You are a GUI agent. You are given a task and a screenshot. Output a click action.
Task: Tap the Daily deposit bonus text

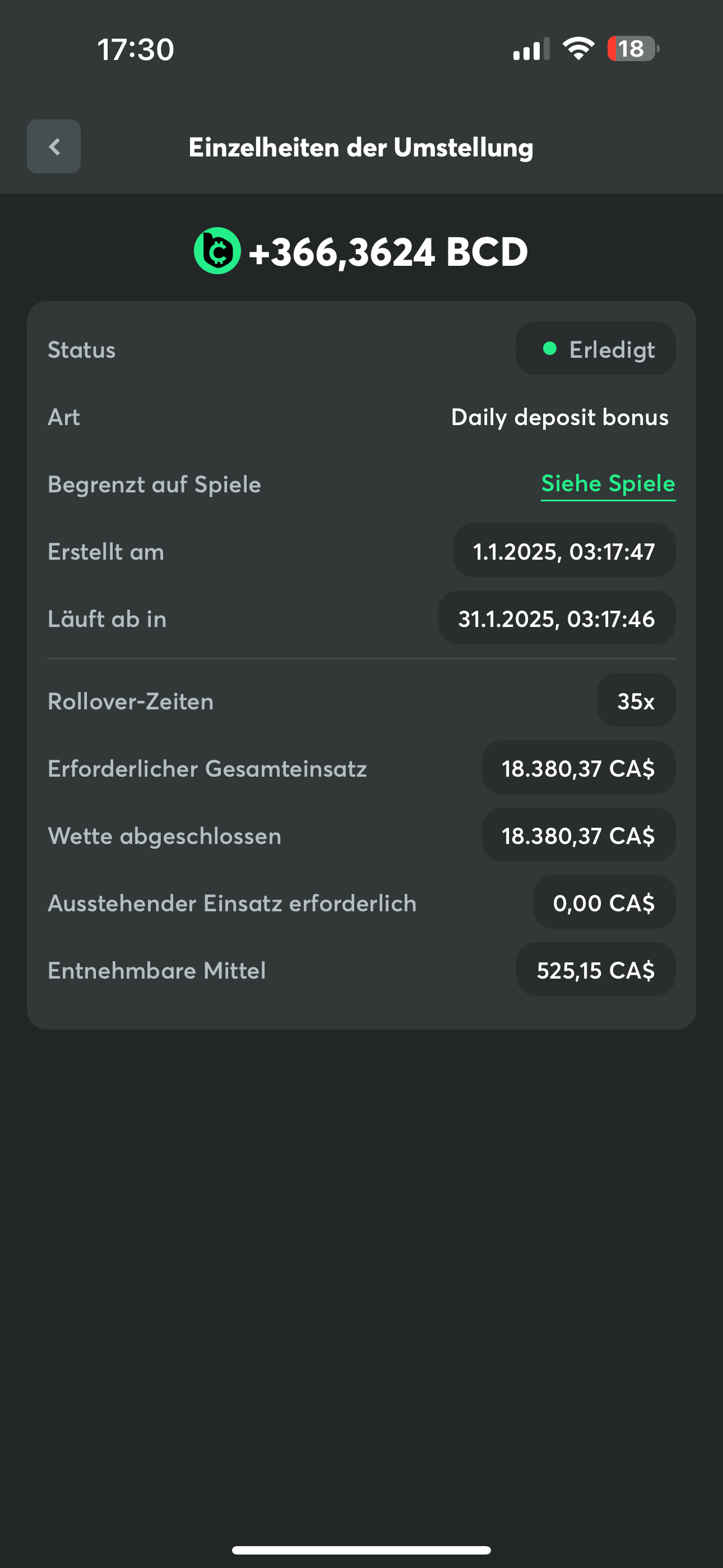point(559,417)
